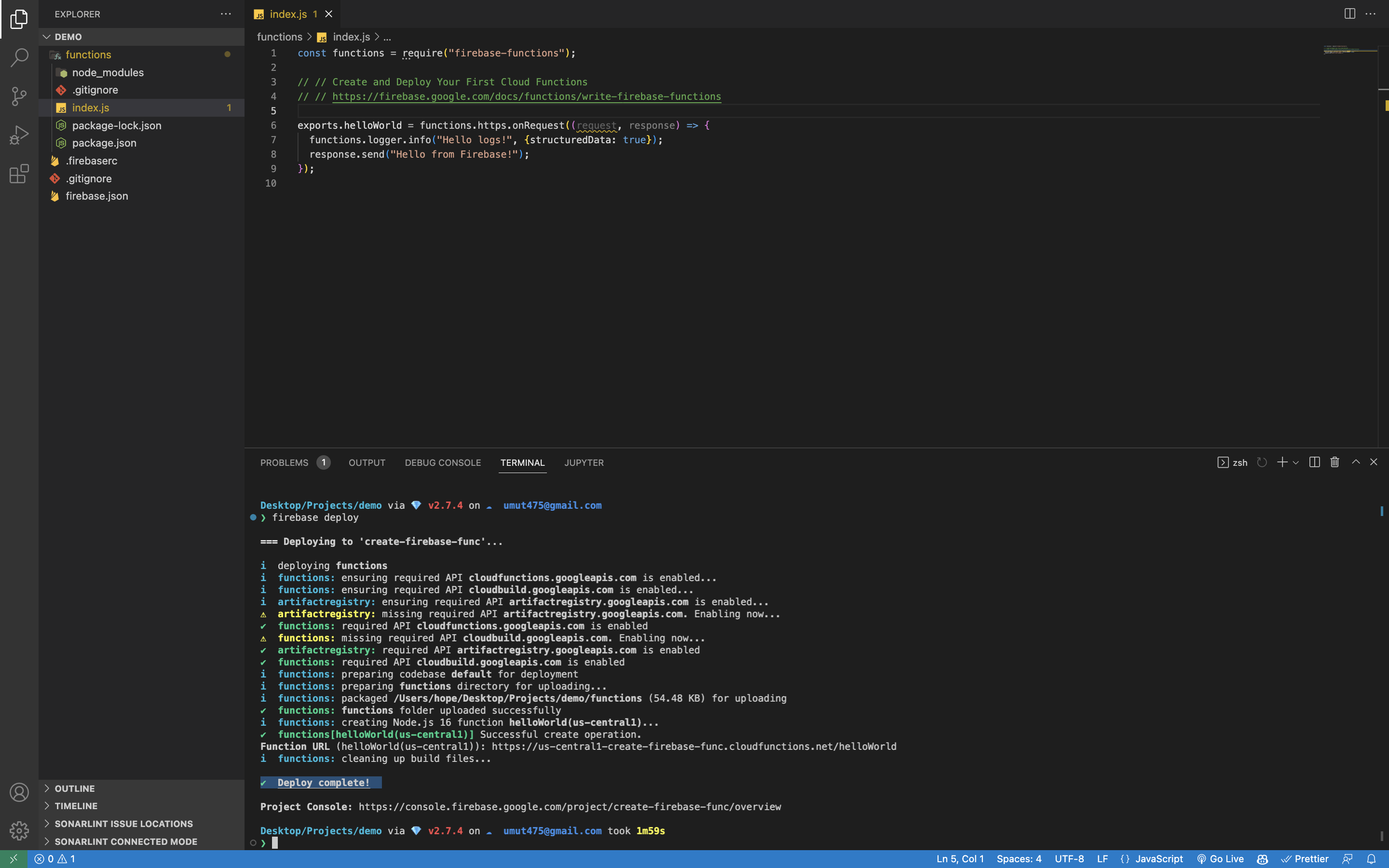The image size is (1389, 868).
Task: Switch to the PROBLEMS tab
Action: coord(285,463)
